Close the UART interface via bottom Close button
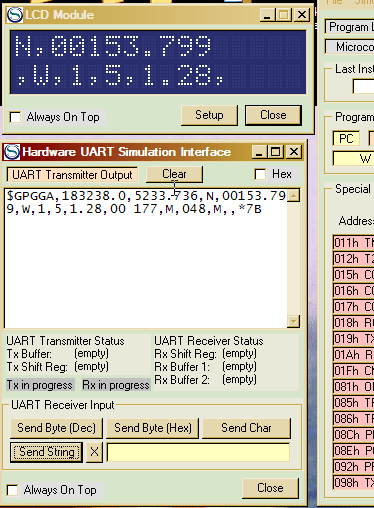 coord(270,488)
